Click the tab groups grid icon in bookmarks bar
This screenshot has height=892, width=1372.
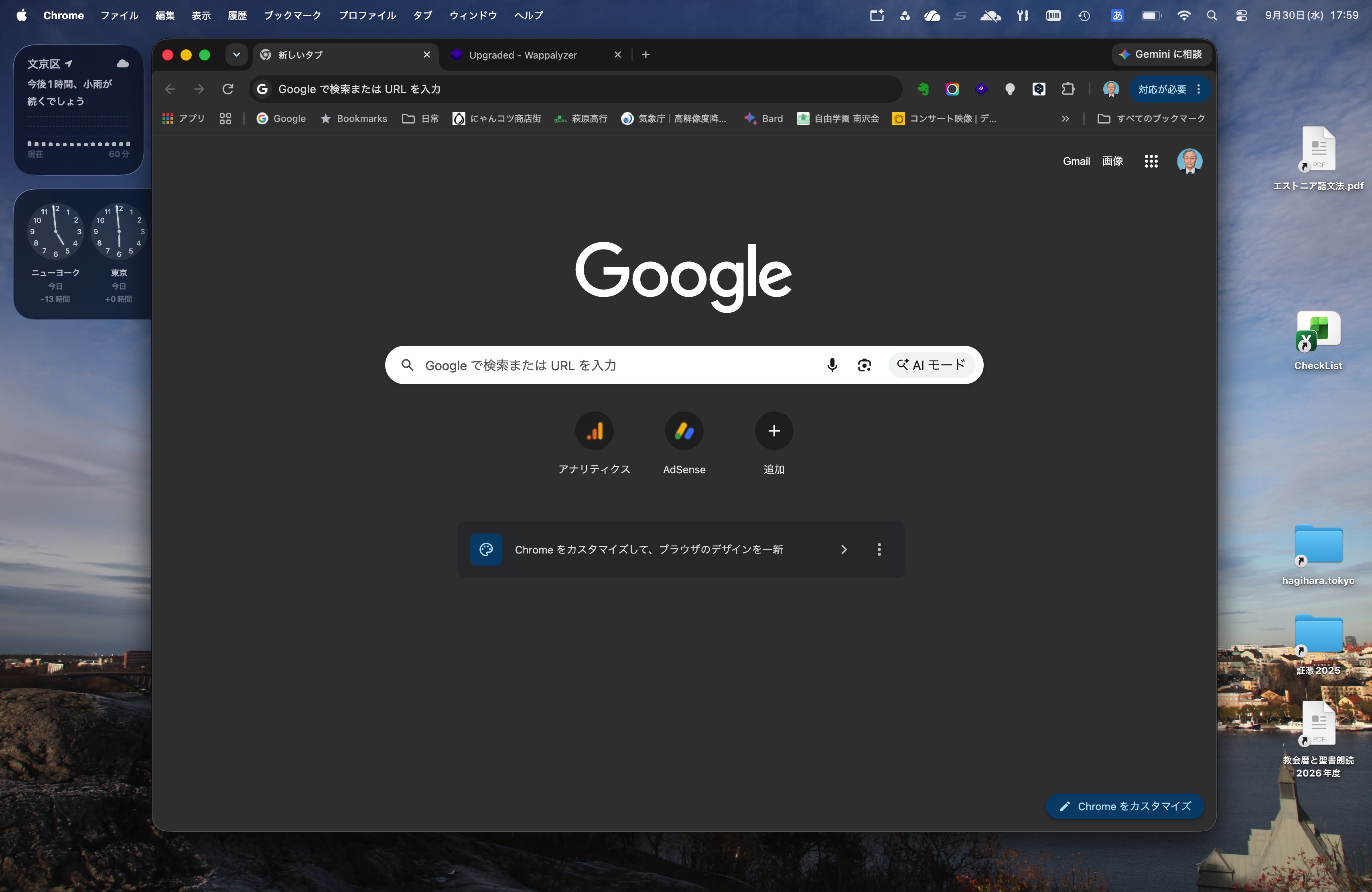click(x=225, y=119)
